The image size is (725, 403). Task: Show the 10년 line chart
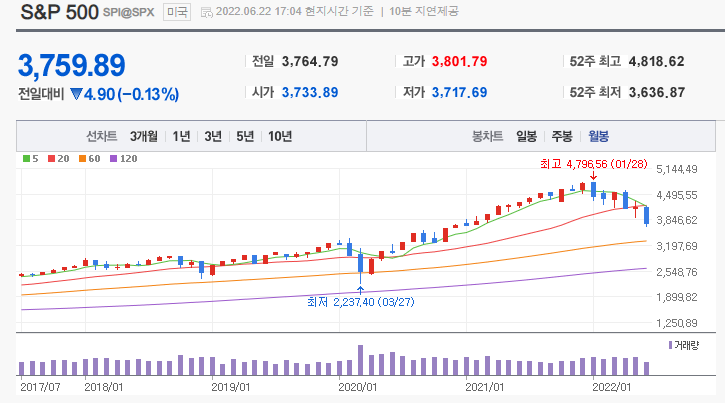click(x=280, y=136)
